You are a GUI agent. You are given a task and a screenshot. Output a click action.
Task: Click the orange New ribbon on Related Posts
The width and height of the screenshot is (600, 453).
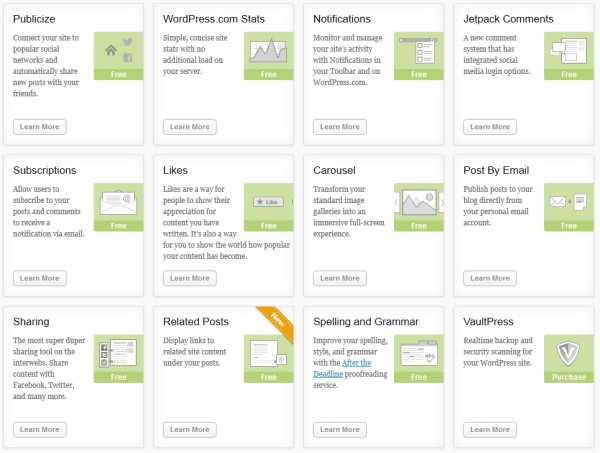277,320
